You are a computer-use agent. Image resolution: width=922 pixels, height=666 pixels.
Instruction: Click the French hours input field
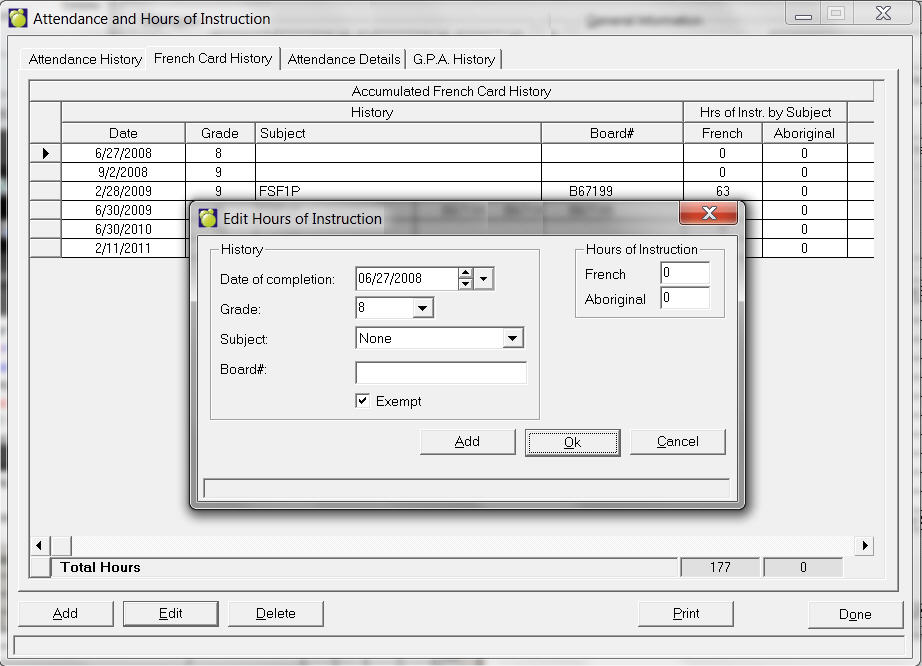(x=685, y=273)
